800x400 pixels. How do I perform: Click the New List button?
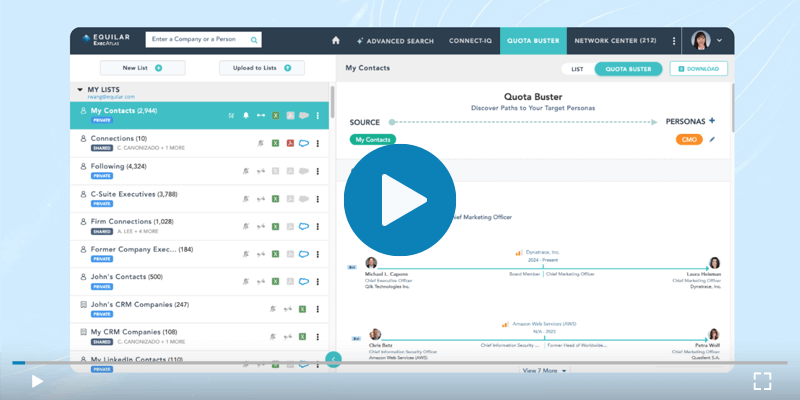141,68
